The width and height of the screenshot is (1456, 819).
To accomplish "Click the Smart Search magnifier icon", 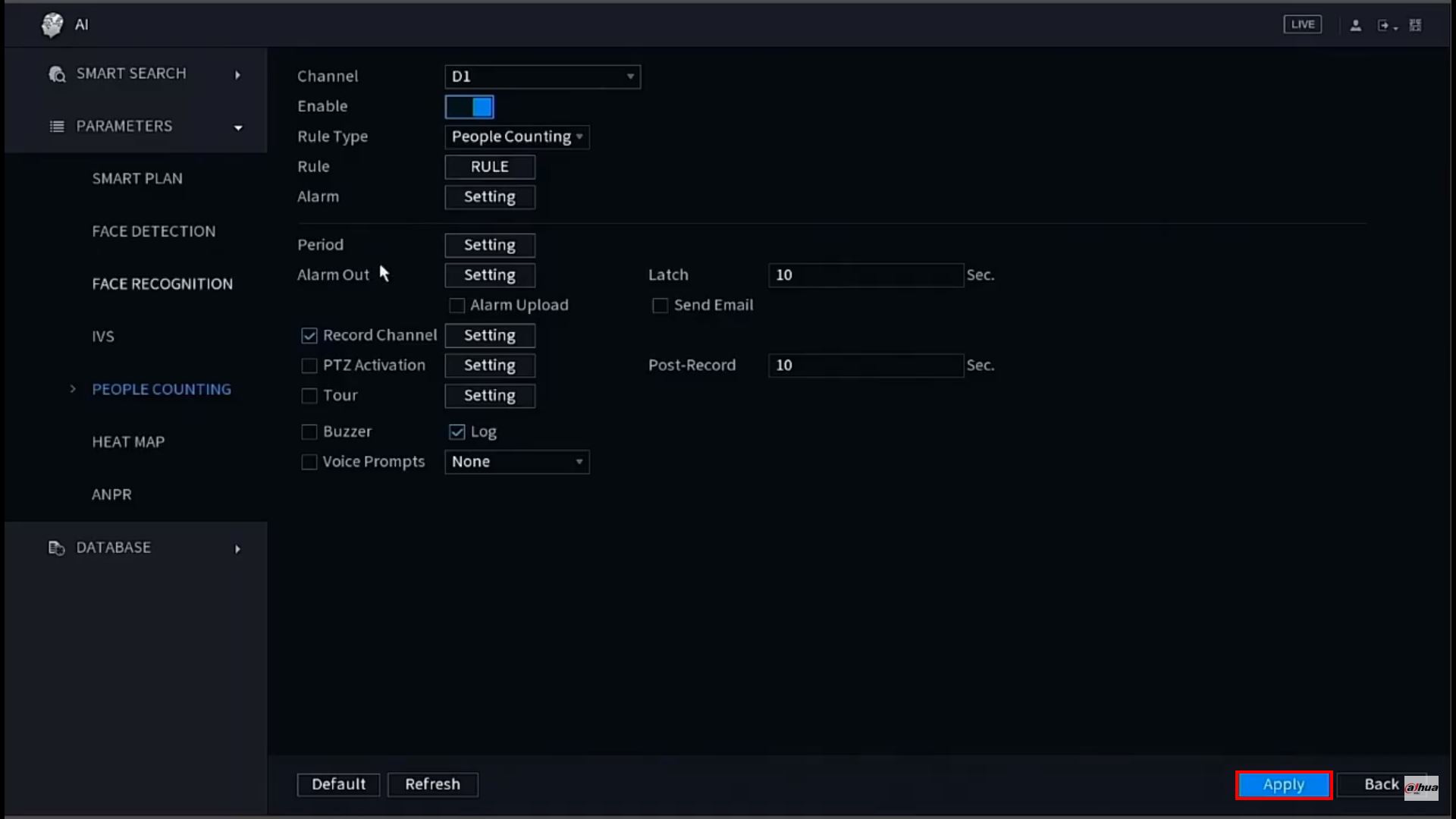I will (57, 74).
